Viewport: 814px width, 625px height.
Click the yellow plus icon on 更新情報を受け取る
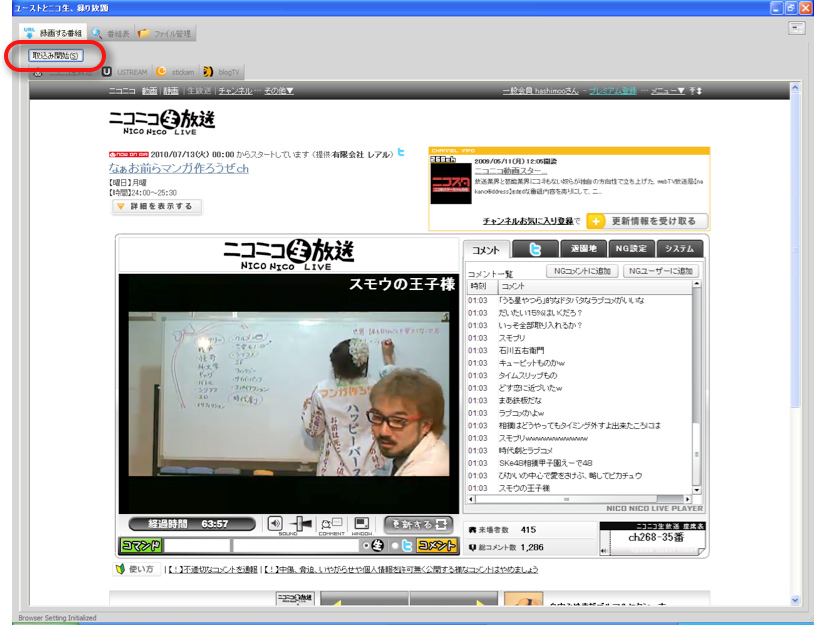pos(596,222)
